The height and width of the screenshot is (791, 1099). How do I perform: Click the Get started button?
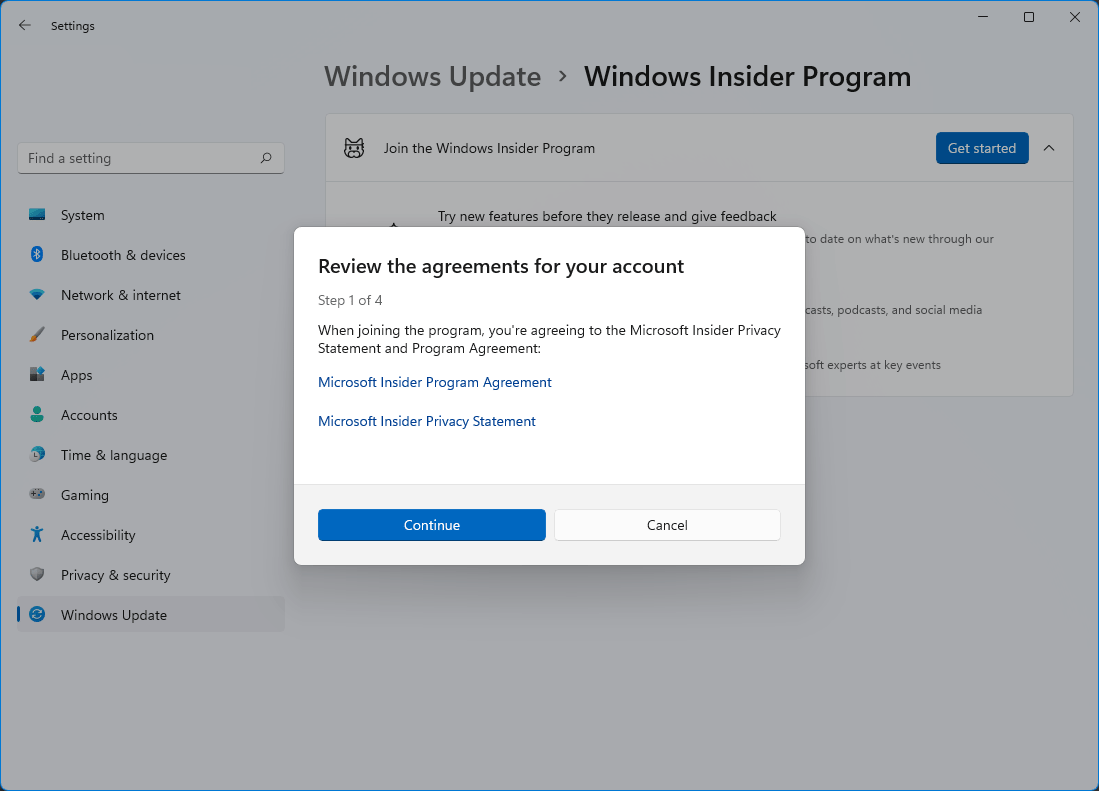pyautogui.click(x=981, y=147)
